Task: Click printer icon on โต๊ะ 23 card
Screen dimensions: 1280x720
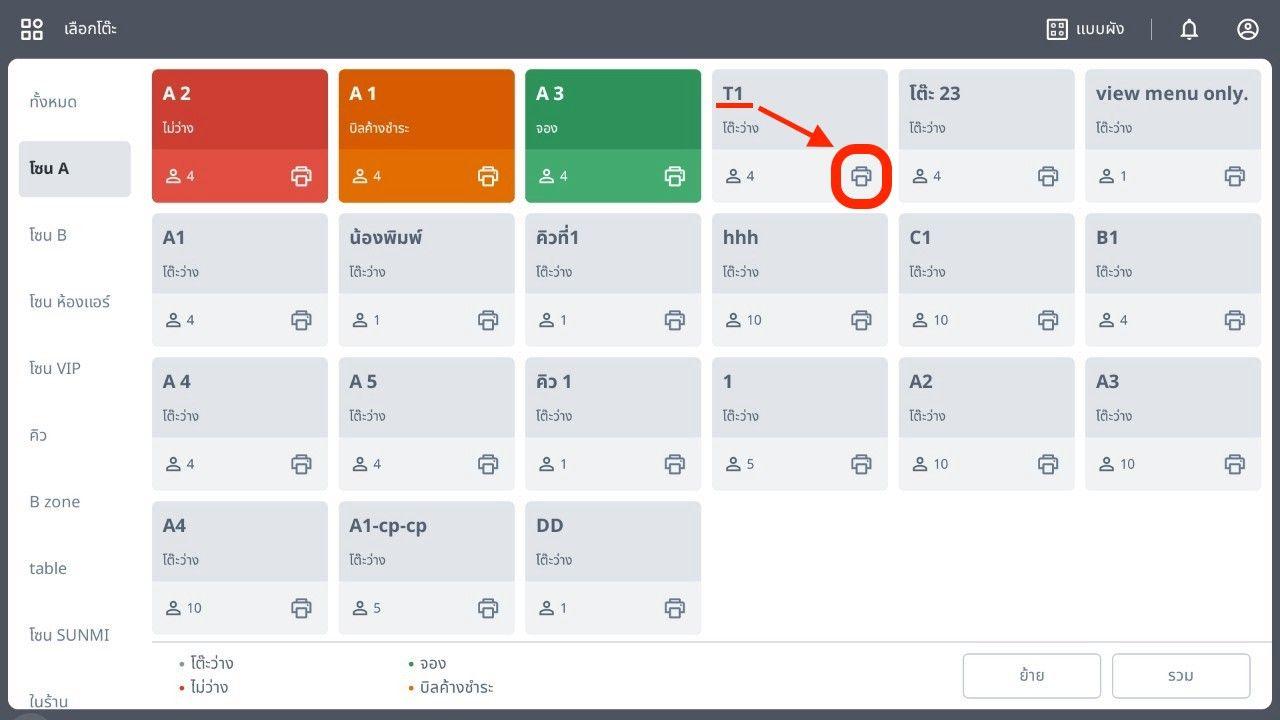Action: tap(1048, 177)
